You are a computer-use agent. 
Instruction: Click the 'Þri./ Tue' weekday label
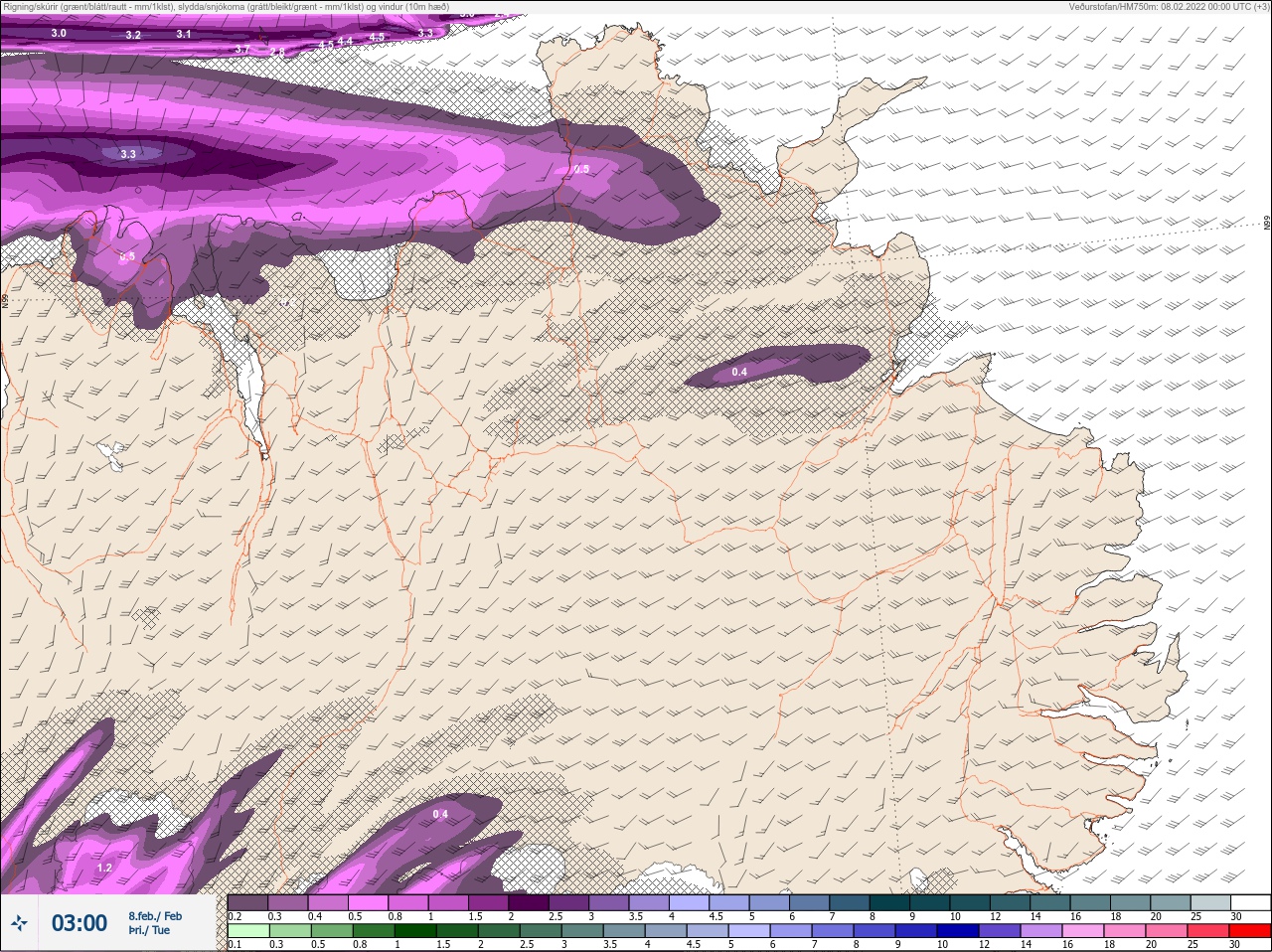[x=149, y=931]
